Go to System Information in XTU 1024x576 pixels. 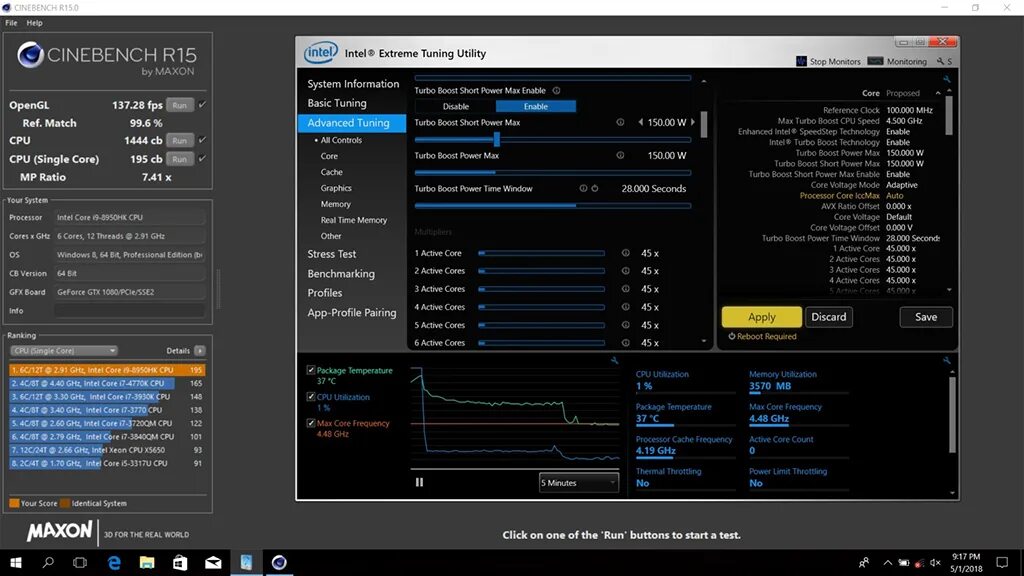click(353, 84)
